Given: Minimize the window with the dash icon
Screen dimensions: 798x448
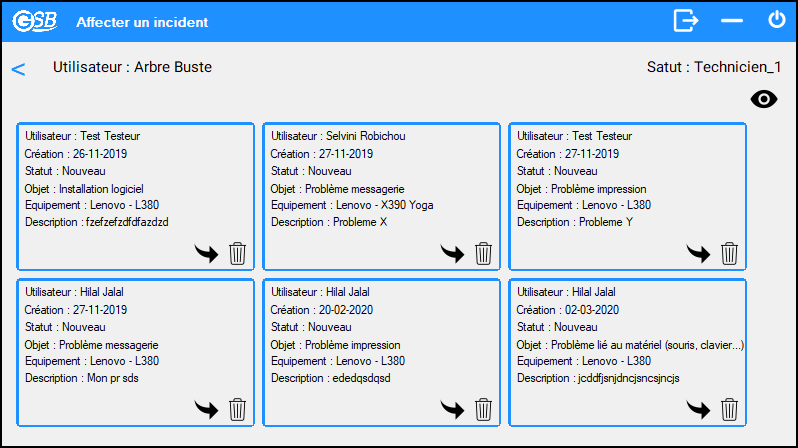Looking at the screenshot, I should (732, 20).
